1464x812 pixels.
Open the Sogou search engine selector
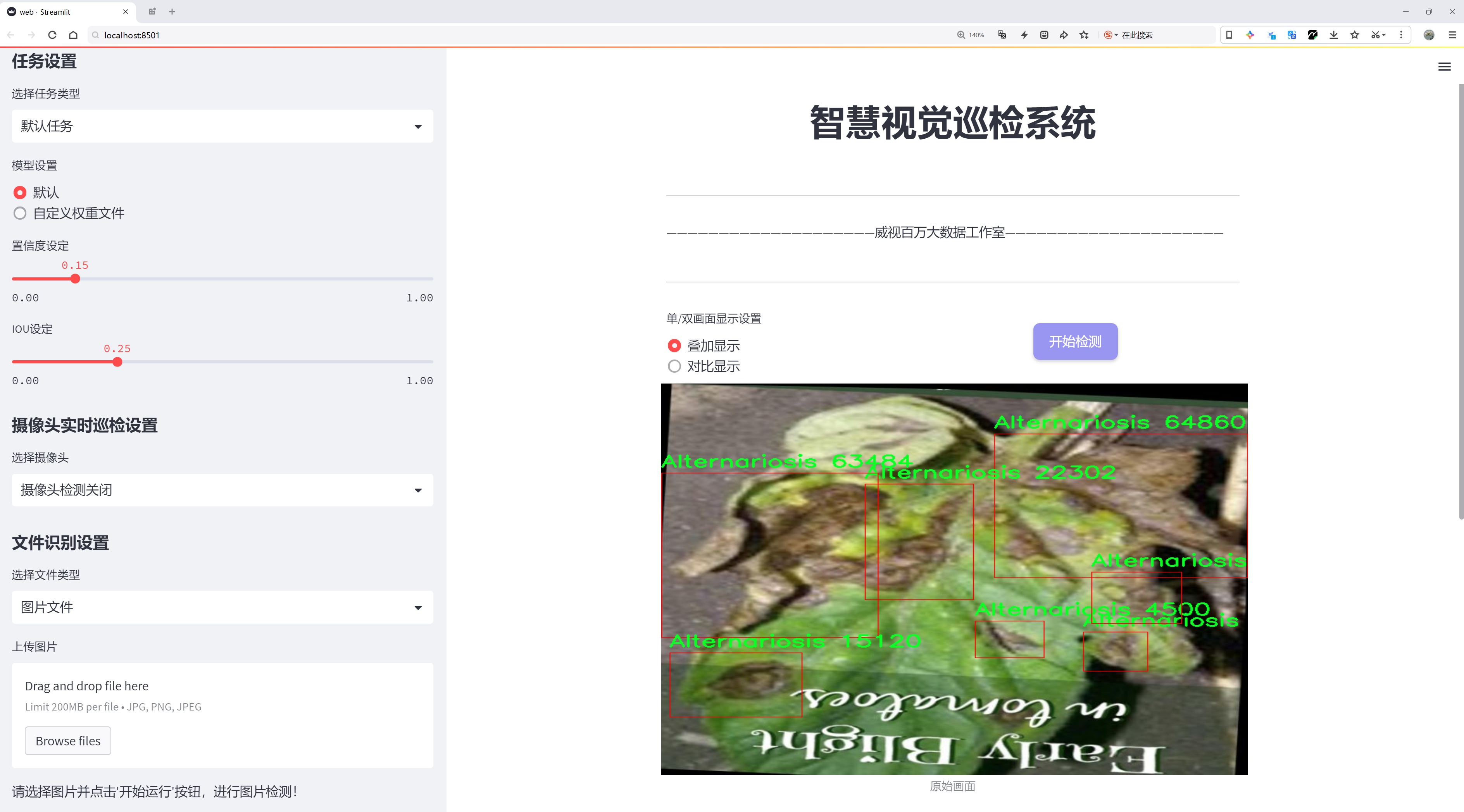1111,35
